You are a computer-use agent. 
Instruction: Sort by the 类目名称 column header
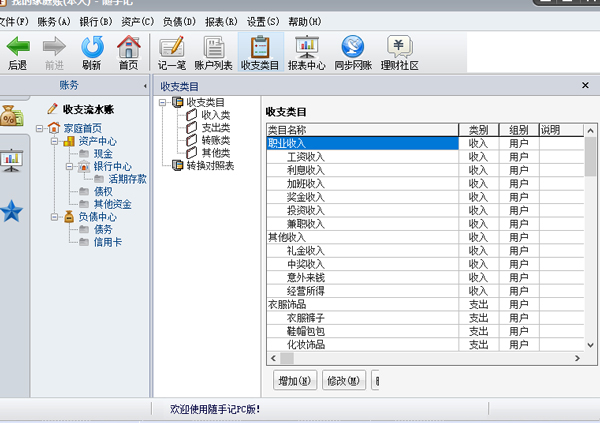[362, 130]
